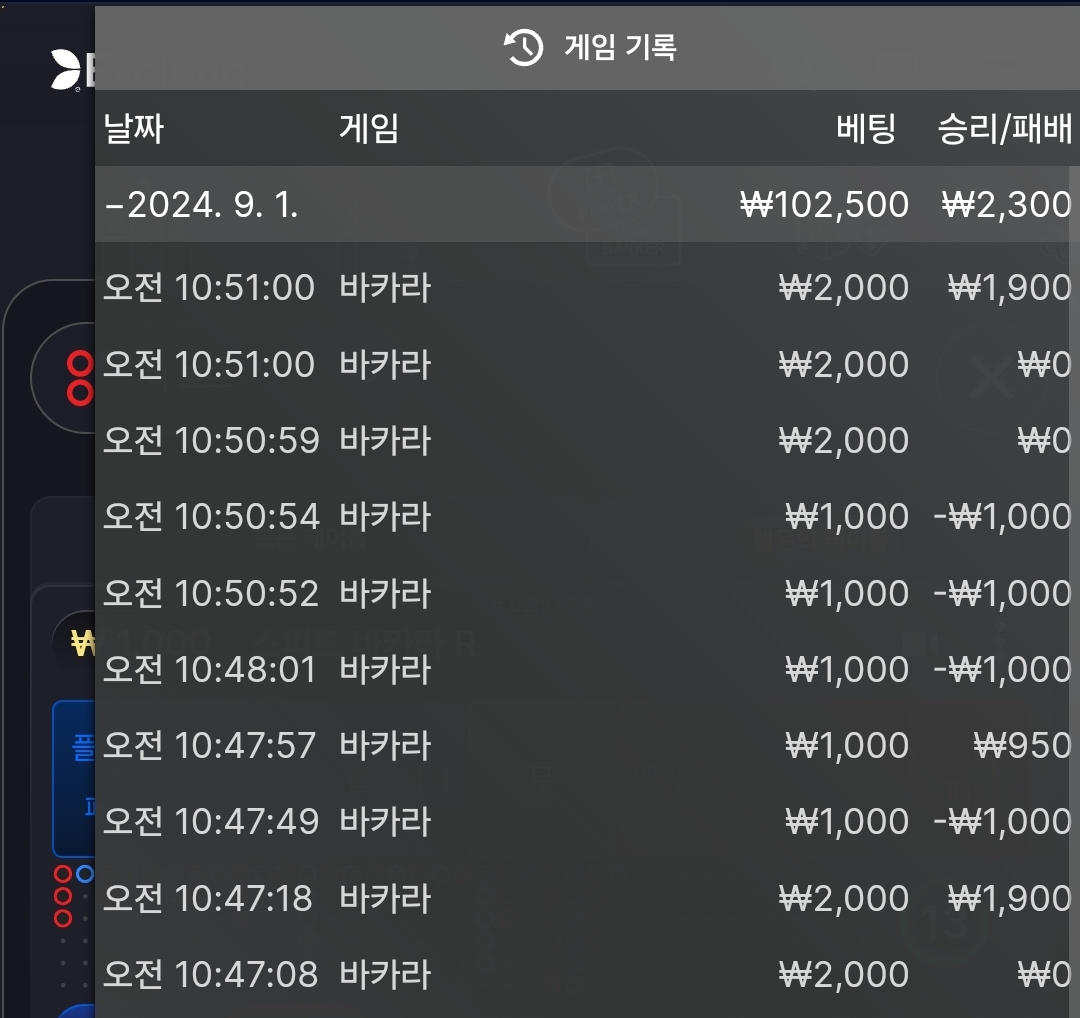Click the blue player bet box at left edge
The image size is (1080, 1018).
click(x=74, y=778)
